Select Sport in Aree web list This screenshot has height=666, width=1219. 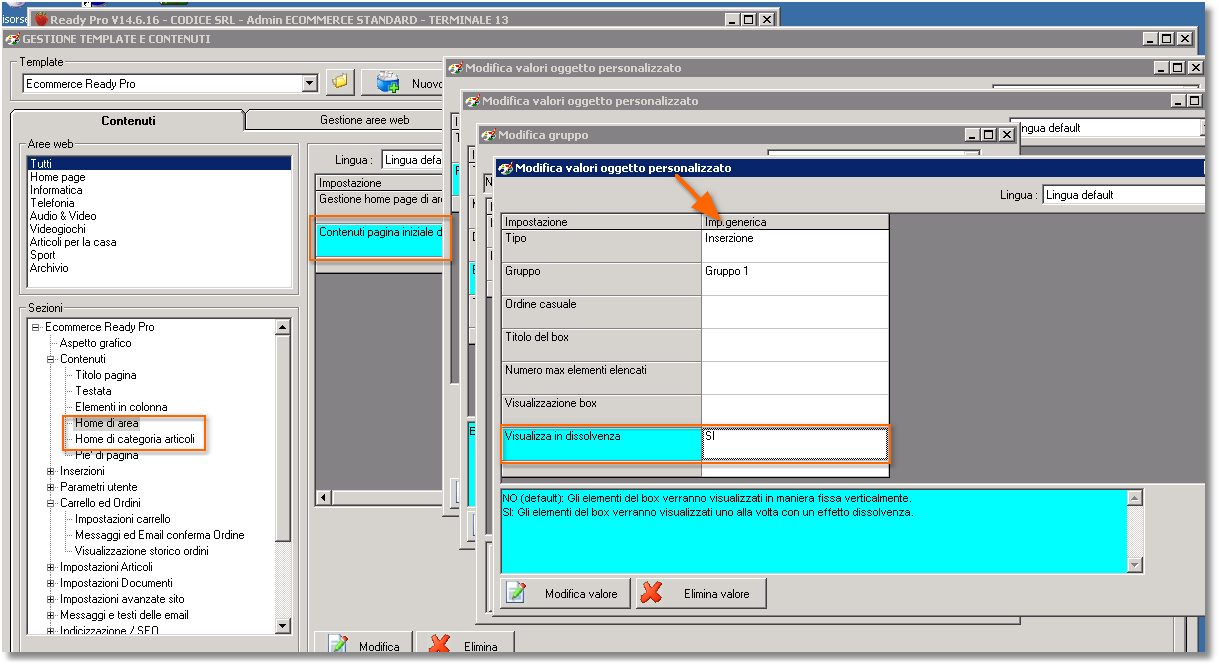[42, 255]
